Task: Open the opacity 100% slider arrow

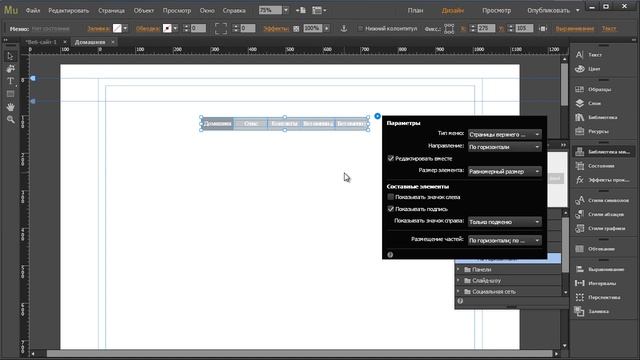Action: point(327,28)
